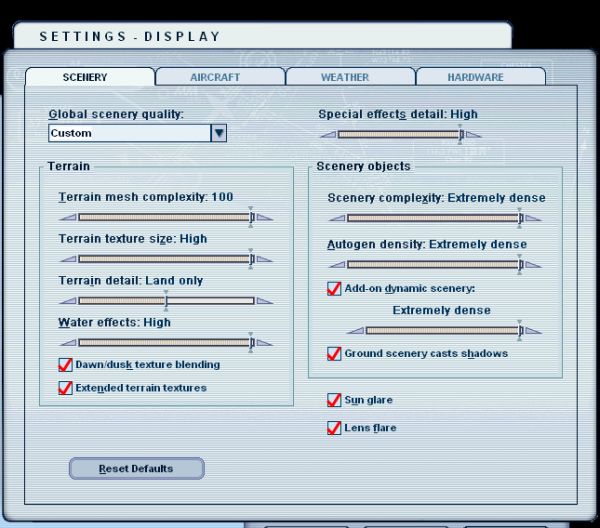The image size is (600, 528).
Task: Open the Global scenery quality dropdown arrow
Action: (218, 133)
